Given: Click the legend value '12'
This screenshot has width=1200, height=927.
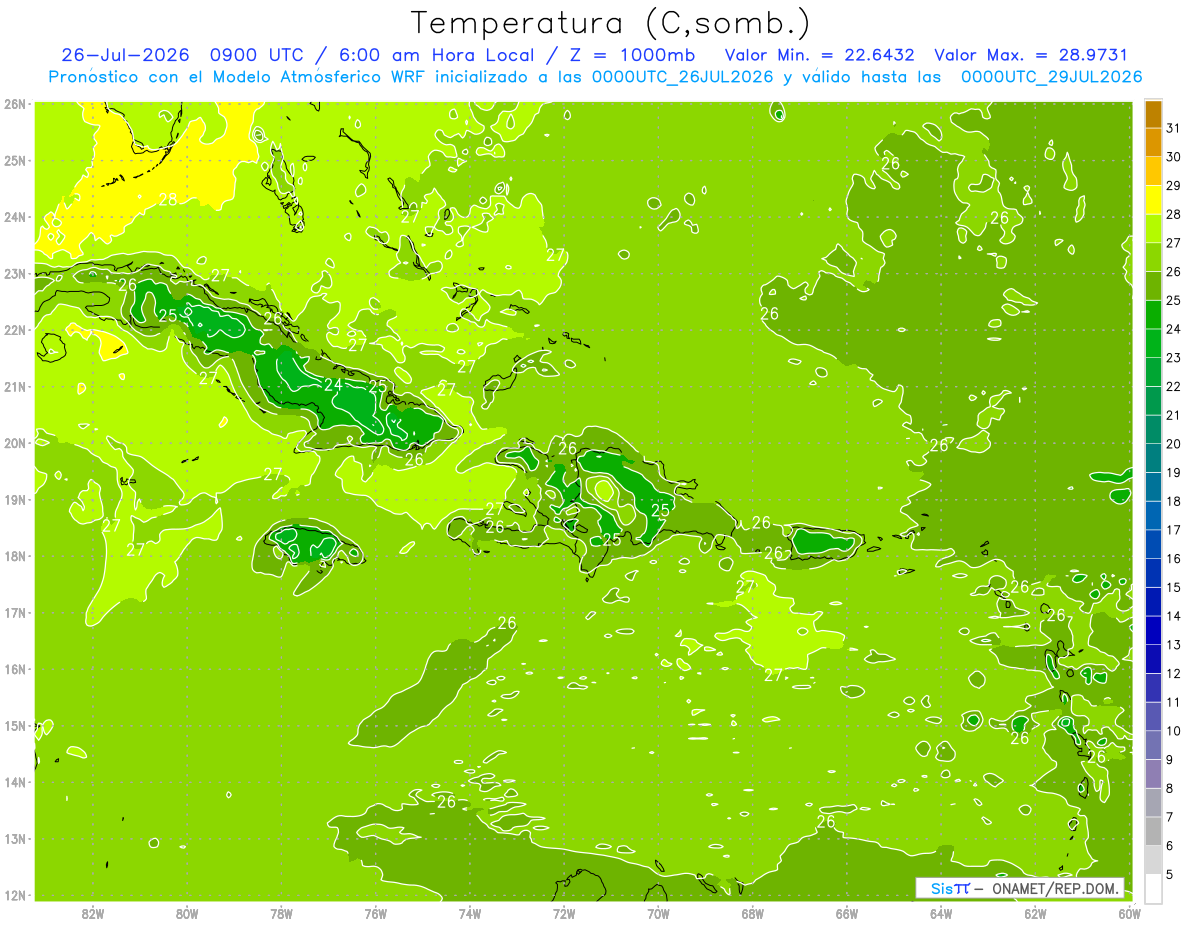Looking at the screenshot, I should (1174, 673).
